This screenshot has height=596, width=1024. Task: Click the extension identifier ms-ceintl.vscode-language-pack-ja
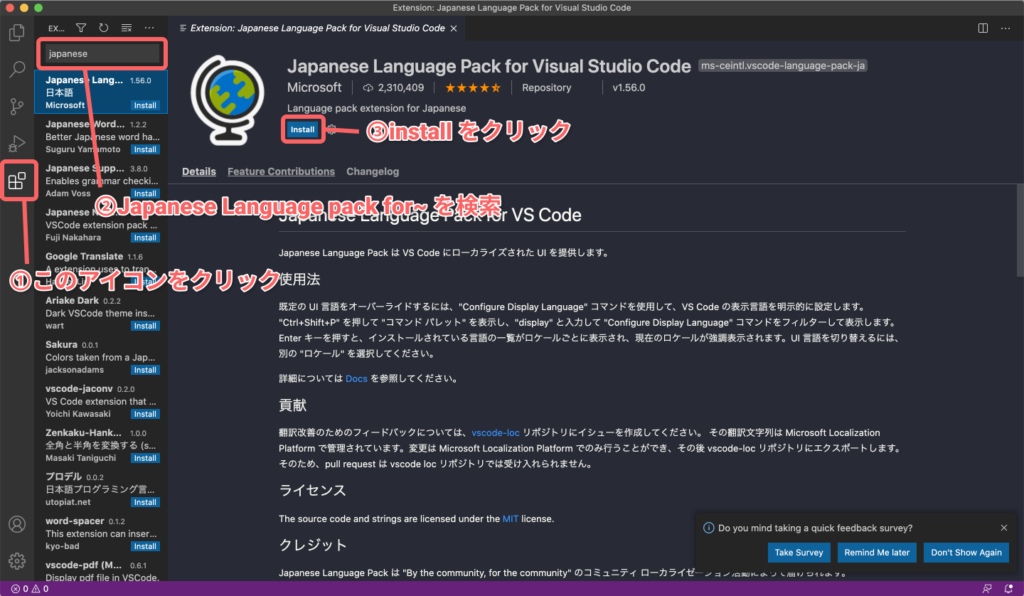click(782, 66)
